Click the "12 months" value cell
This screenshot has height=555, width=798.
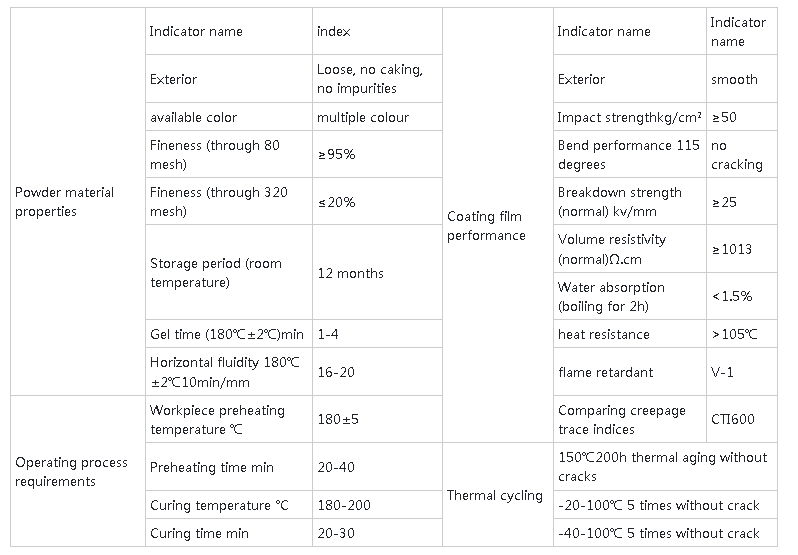coord(350,273)
